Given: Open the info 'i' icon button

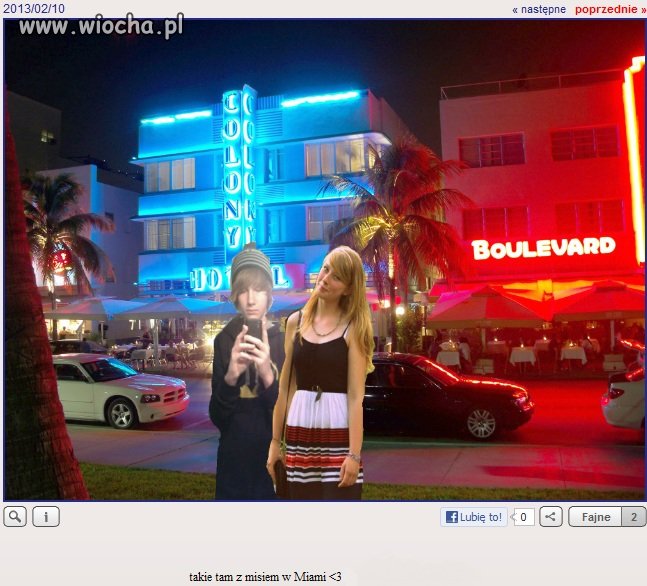Looking at the screenshot, I should click(46, 517).
